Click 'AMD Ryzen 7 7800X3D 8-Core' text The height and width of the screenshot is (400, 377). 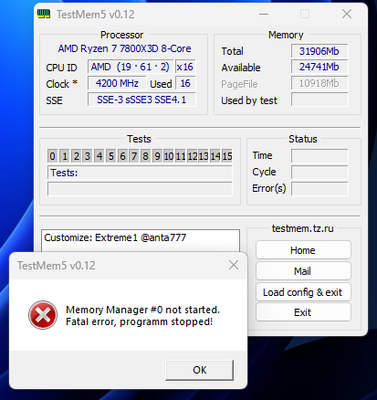[124, 49]
